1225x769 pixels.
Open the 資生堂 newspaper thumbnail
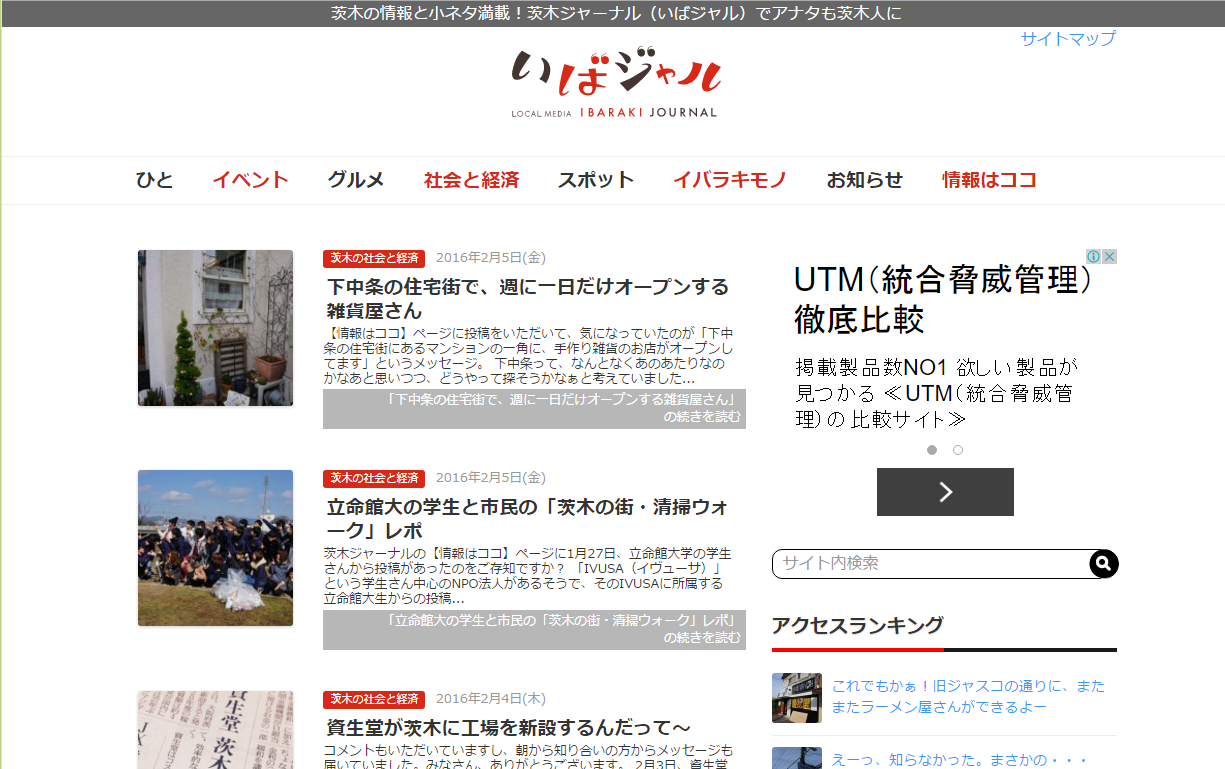pos(215,730)
